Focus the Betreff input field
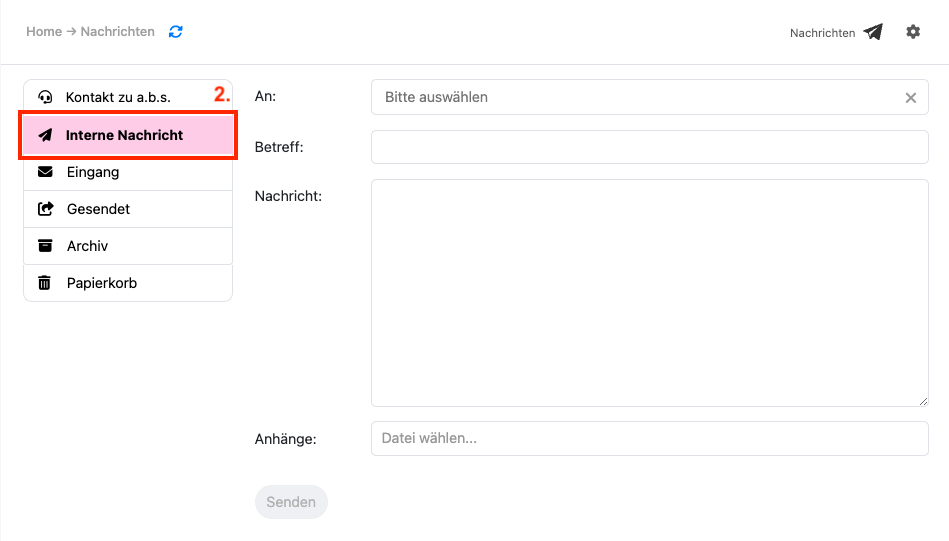The image size is (949, 541). [649, 147]
